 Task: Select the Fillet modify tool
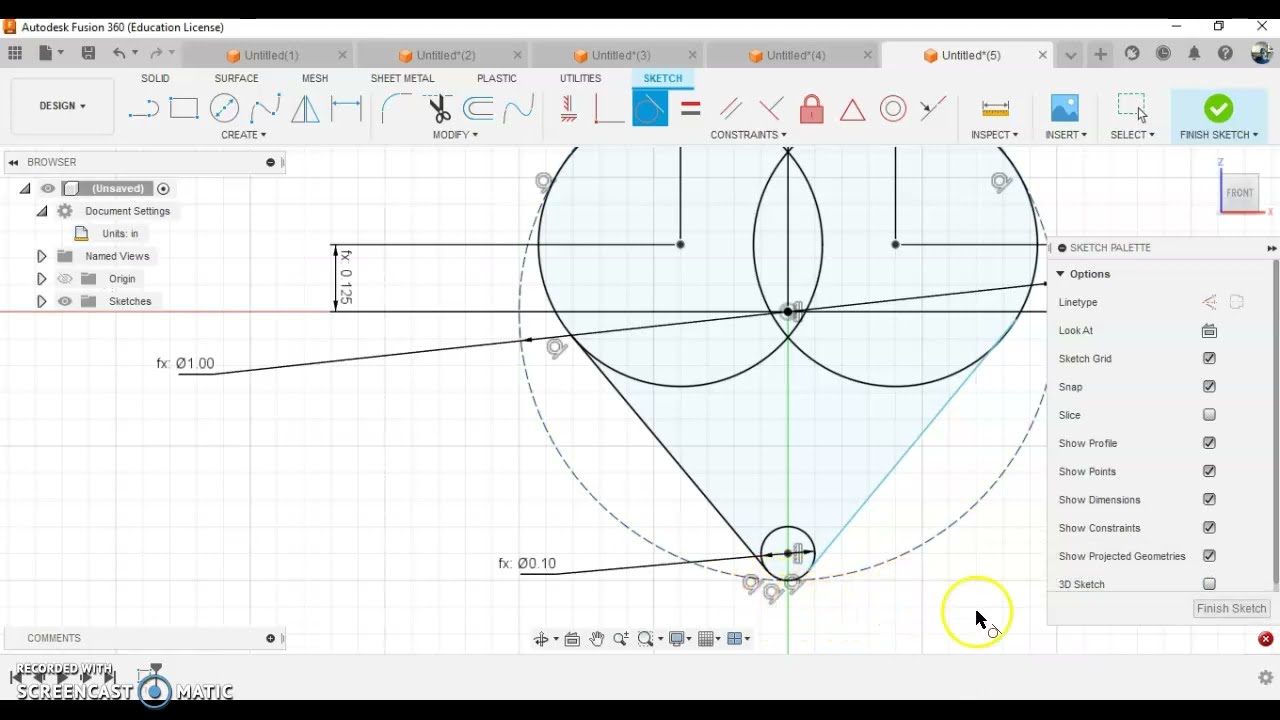point(396,108)
